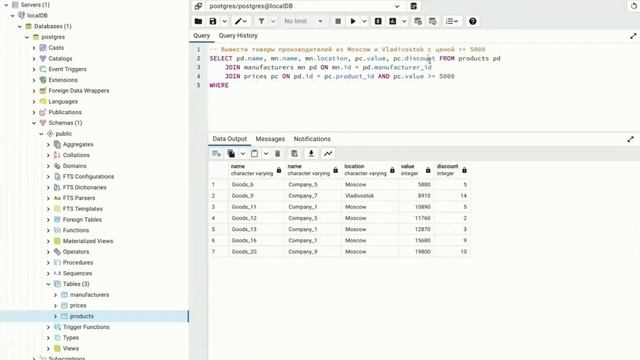Select the Materialized Views tree item

(x=88, y=241)
